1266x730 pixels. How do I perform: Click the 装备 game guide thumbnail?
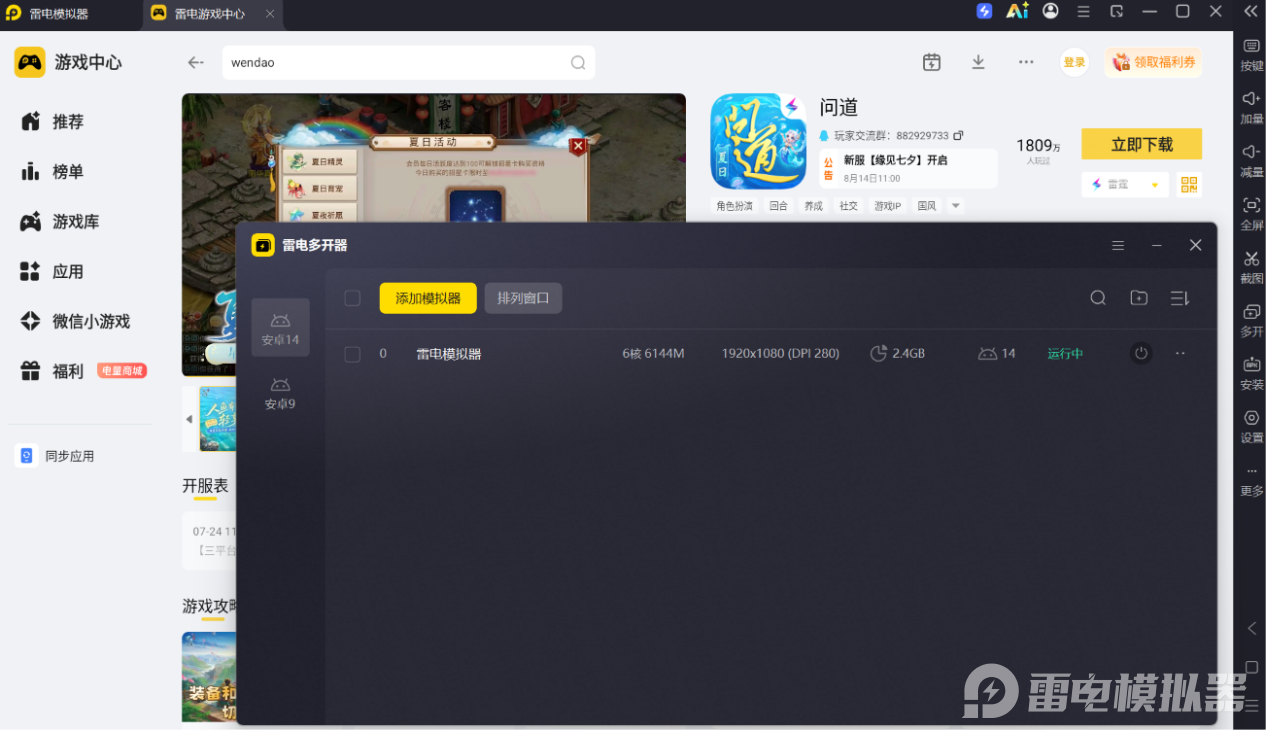click(210, 677)
